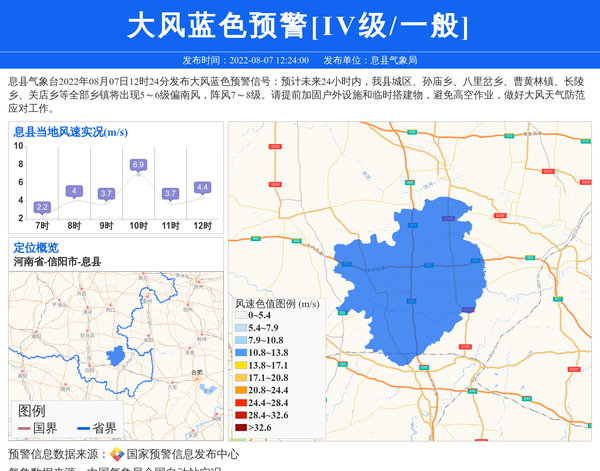This screenshot has height=471, width=600.
Task: Click the 定位概览 section heading
Action: coord(36,247)
